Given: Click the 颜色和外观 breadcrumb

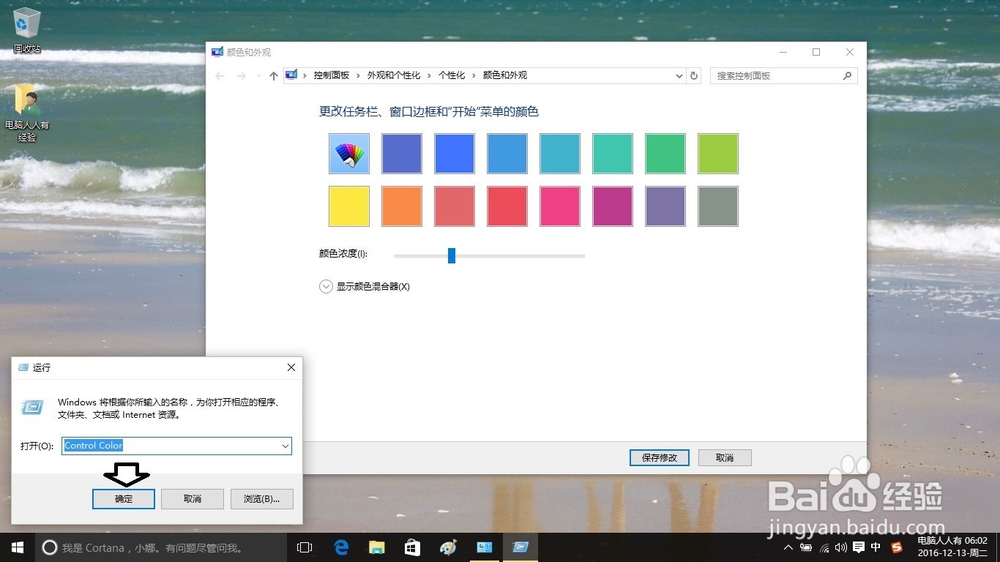Looking at the screenshot, I should click(505, 75).
